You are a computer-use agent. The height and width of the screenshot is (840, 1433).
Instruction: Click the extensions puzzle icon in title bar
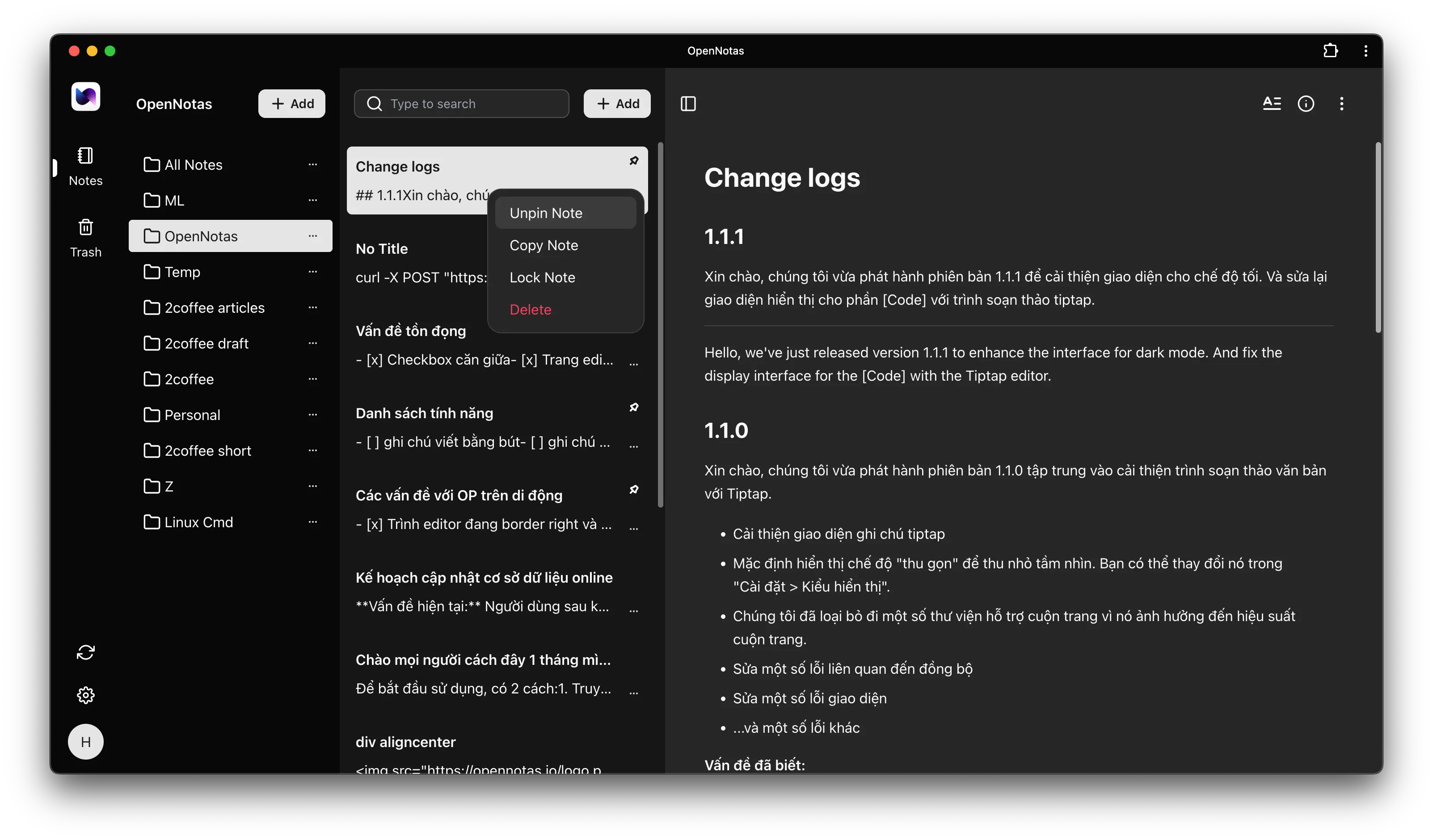(x=1330, y=50)
